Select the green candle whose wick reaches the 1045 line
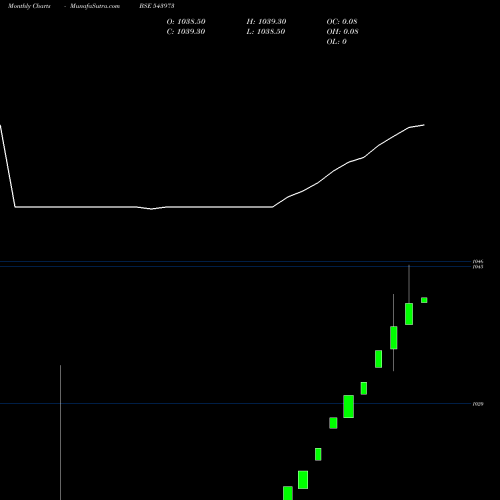This screenshot has height=500, width=500. tap(409, 314)
